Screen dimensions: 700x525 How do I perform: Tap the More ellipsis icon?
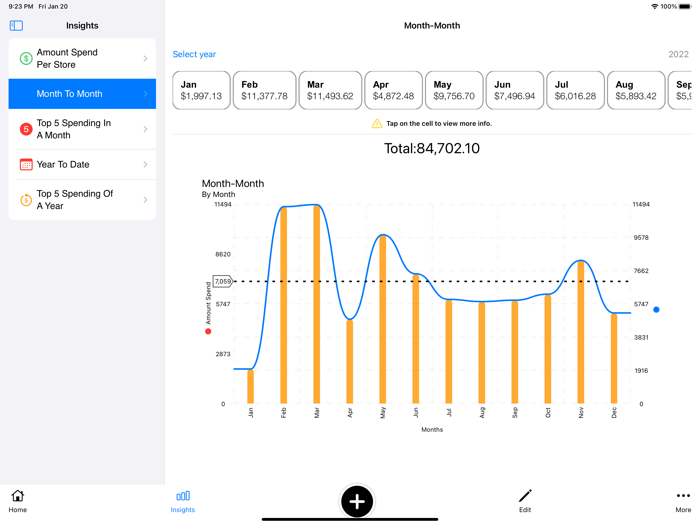click(x=683, y=496)
